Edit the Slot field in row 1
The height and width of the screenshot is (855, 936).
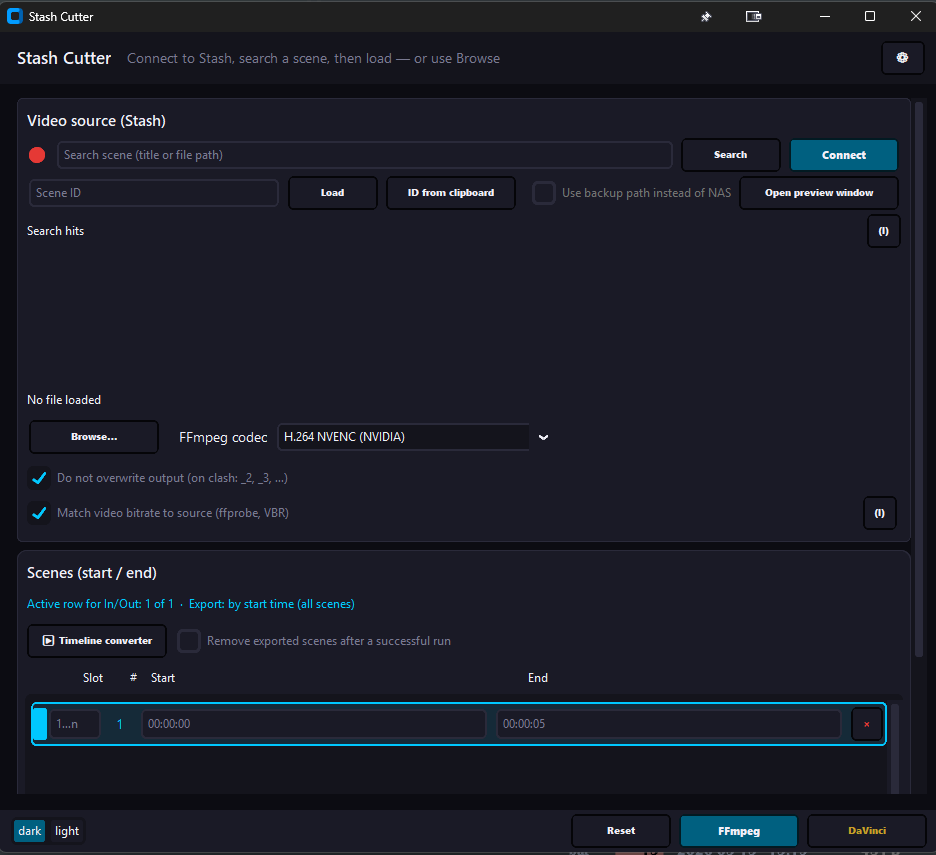pos(75,724)
